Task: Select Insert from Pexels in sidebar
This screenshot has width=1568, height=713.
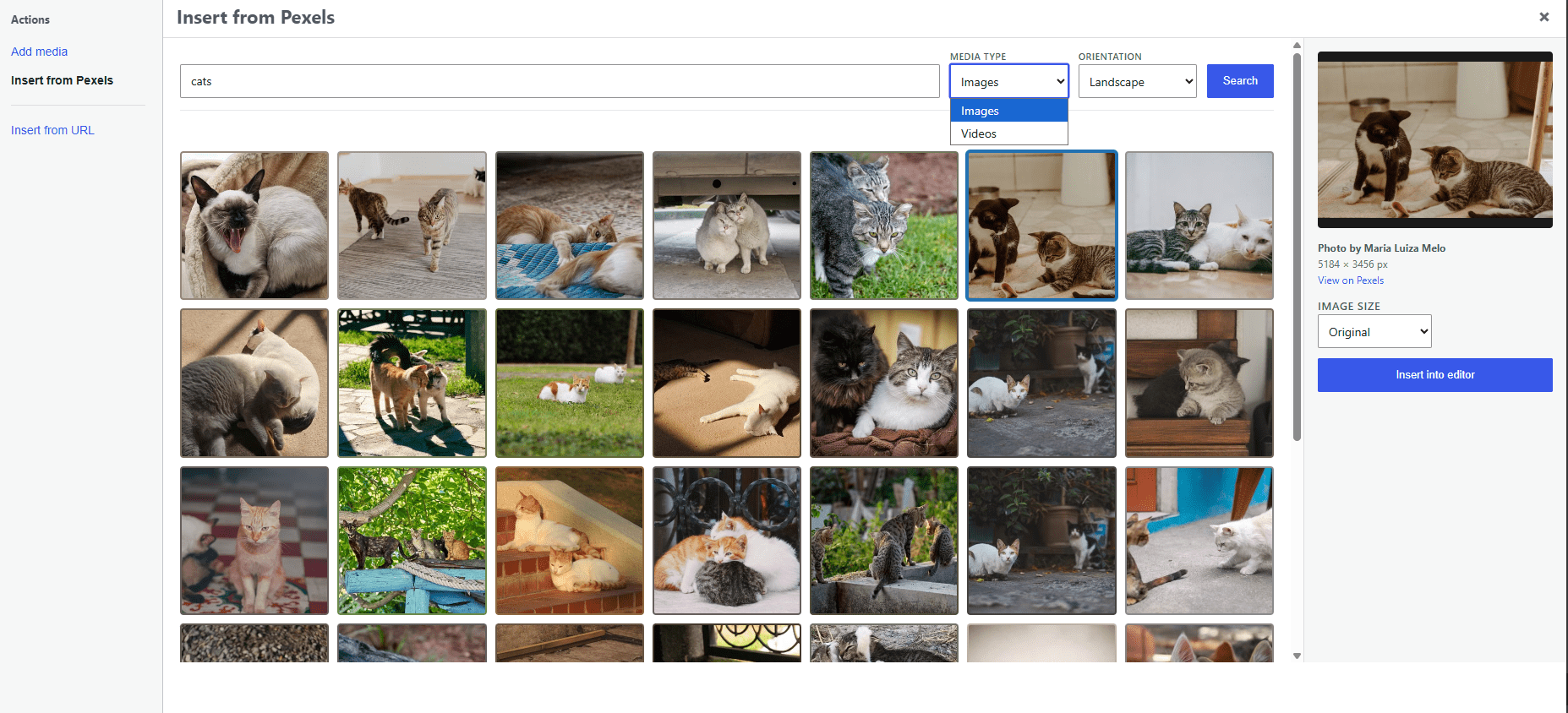Action: [62, 80]
